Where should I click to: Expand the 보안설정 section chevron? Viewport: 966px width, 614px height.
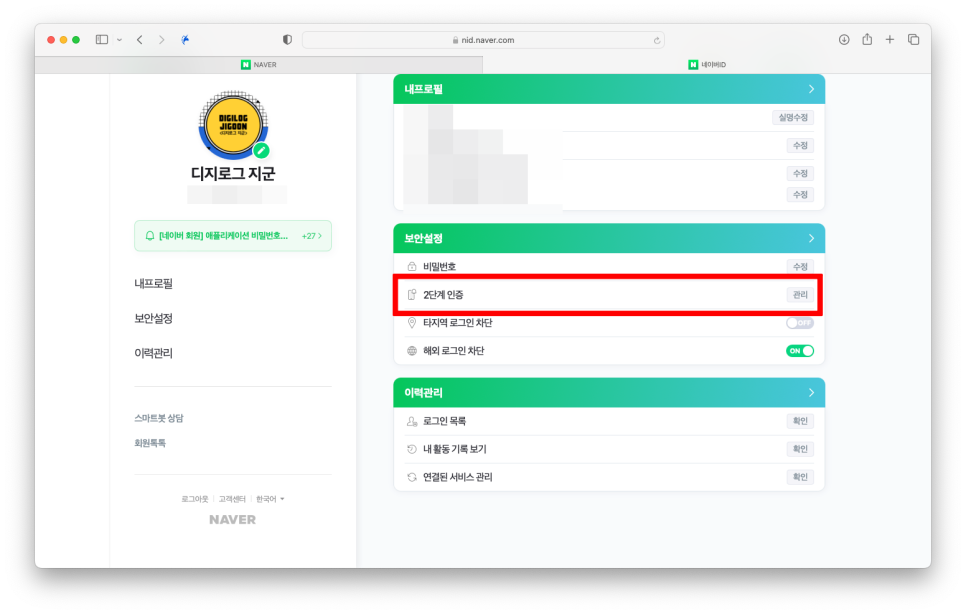[x=811, y=238]
